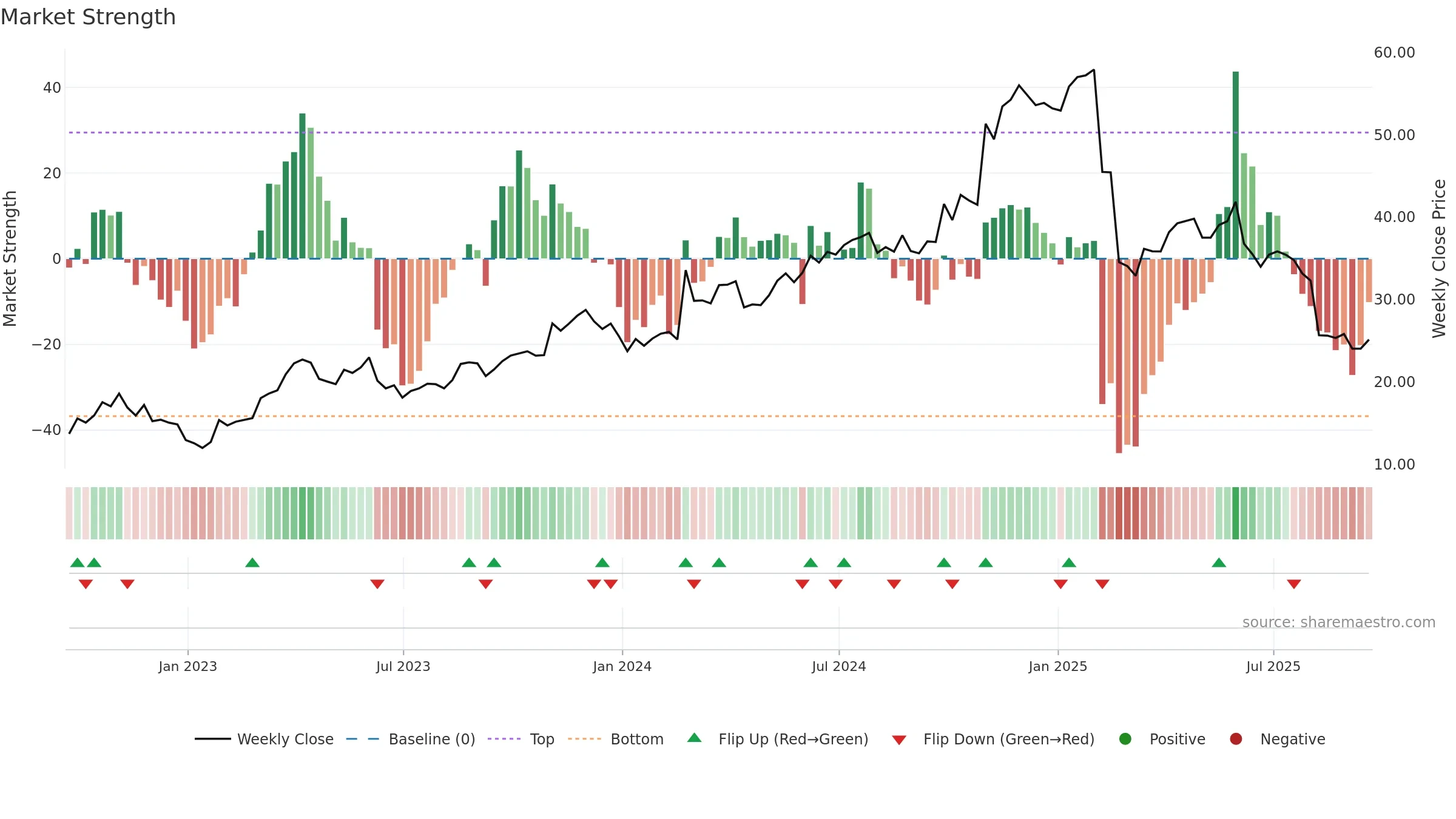Click the peak of the Weekly Close line
Viewport: 1456px width, 819px height.
[x=1094, y=70]
